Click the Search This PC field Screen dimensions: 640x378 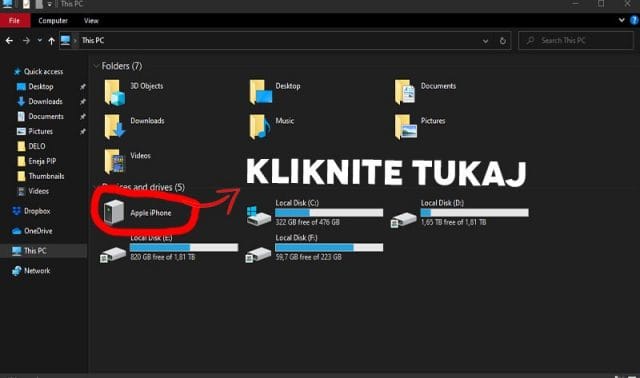tap(576, 40)
